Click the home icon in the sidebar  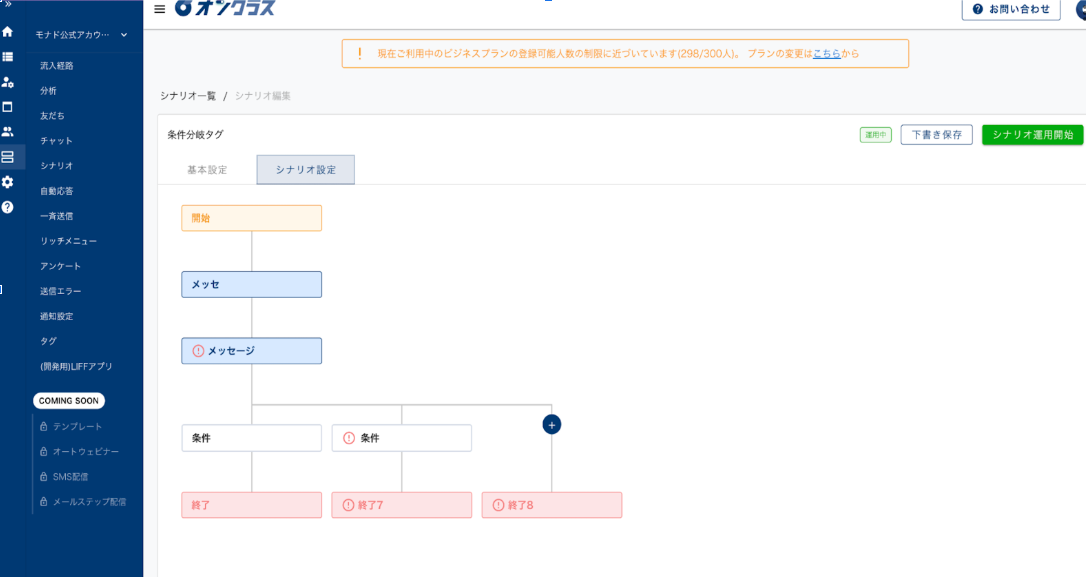tap(8, 32)
